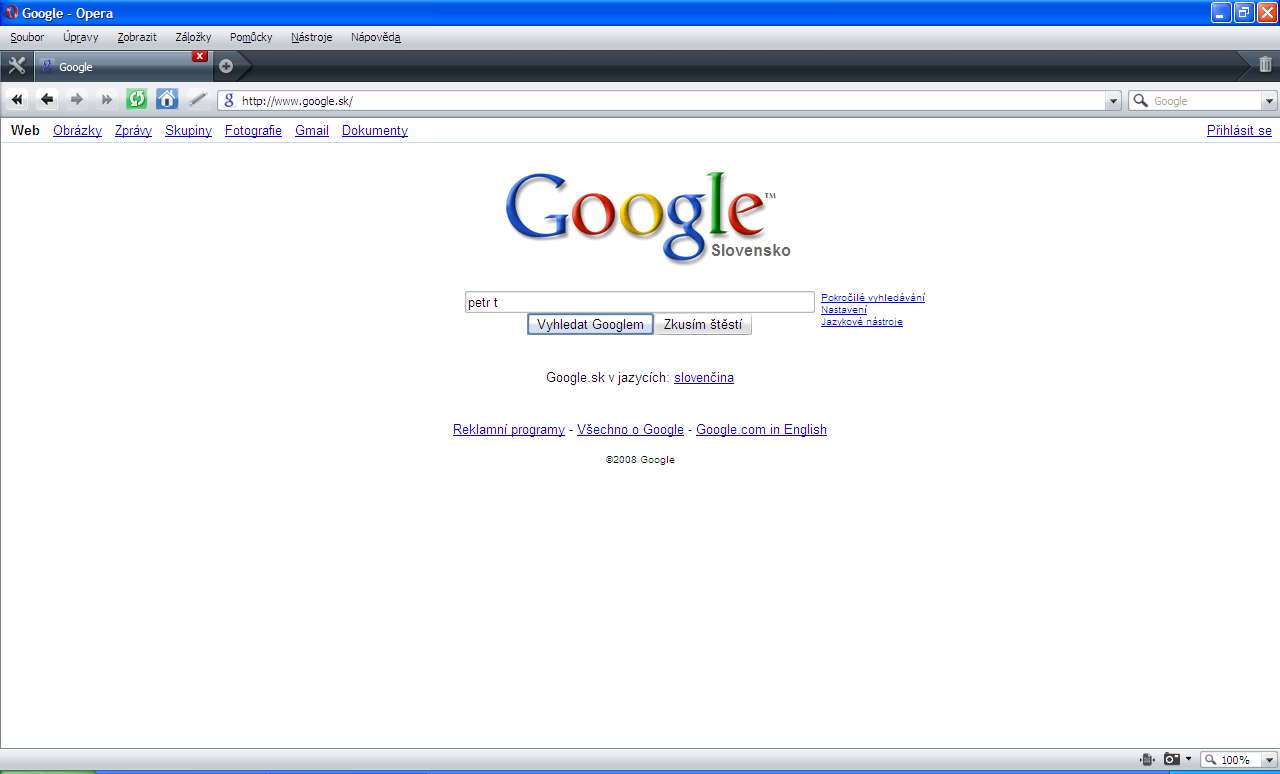Open Pokročilé vyhledávání link

pos(873,297)
